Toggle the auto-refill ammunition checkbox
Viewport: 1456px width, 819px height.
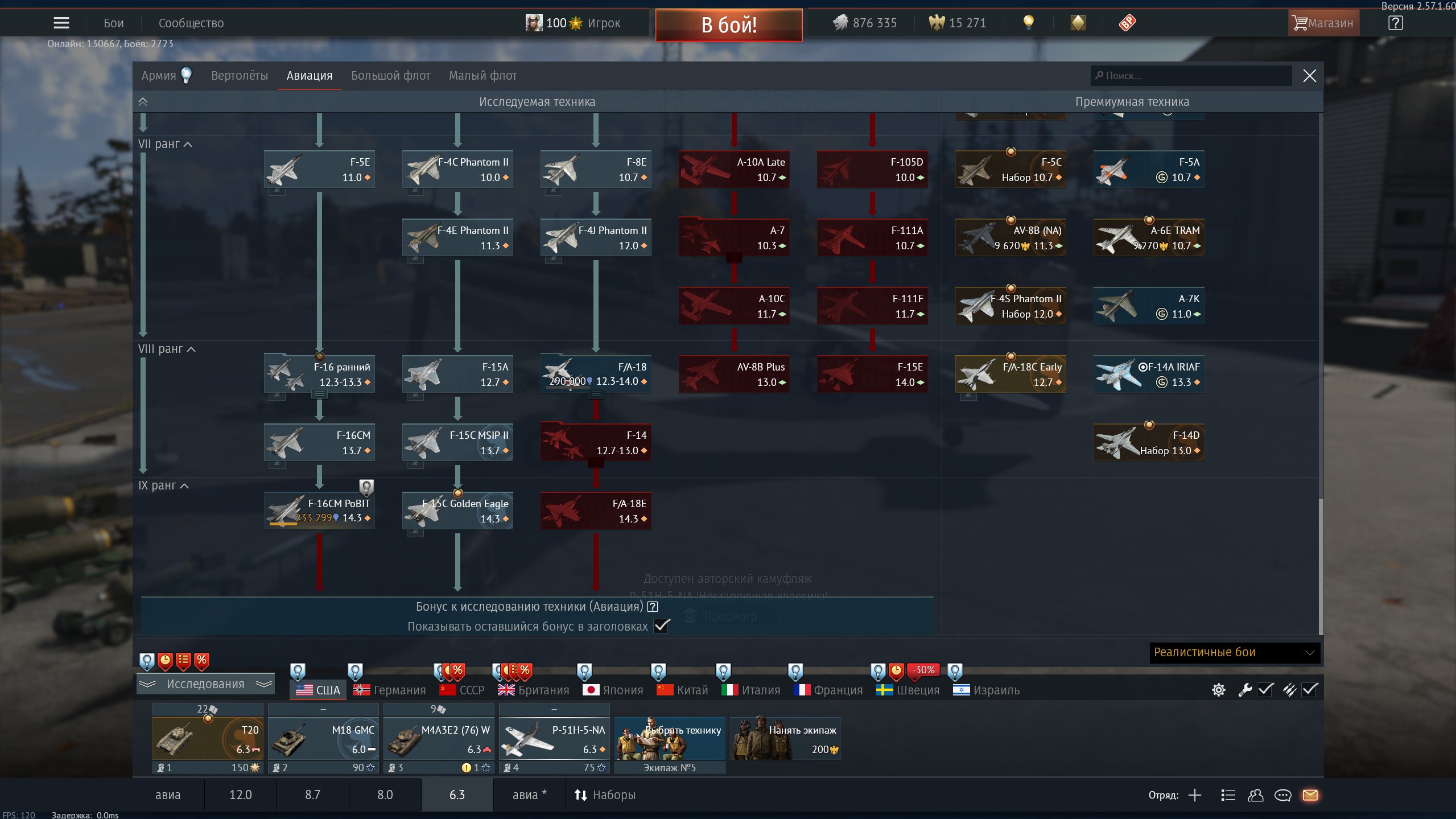point(1310,690)
